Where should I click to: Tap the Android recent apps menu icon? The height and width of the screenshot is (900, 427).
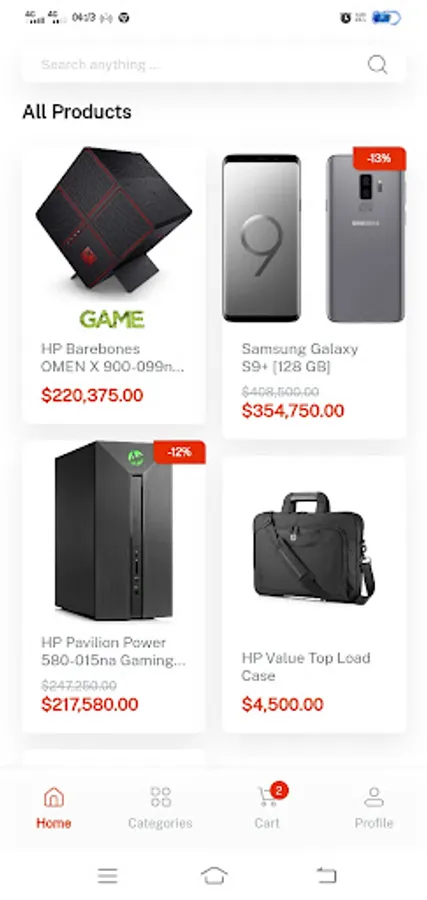(107, 875)
